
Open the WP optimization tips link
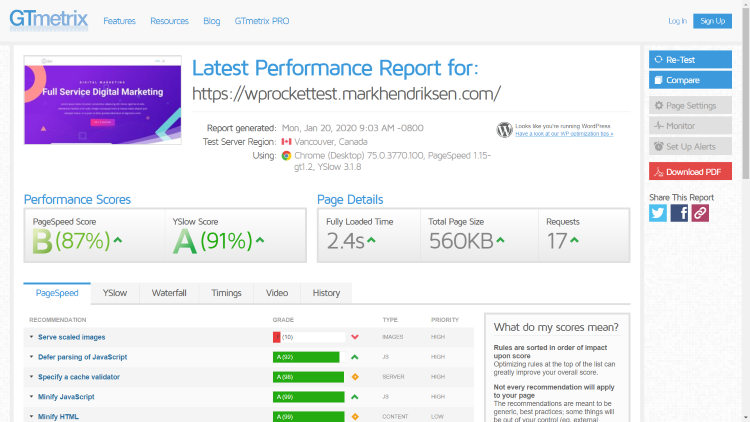pyautogui.click(x=564, y=134)
